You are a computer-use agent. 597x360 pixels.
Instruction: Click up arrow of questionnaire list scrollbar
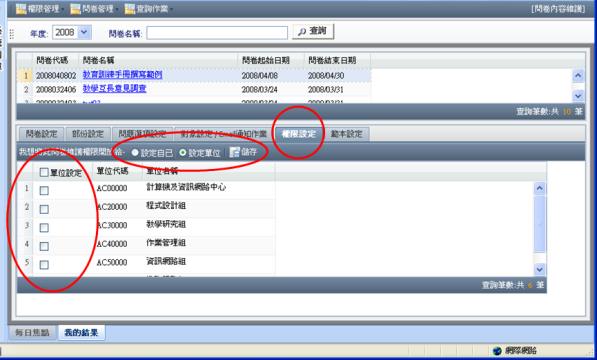coord(578,76)
